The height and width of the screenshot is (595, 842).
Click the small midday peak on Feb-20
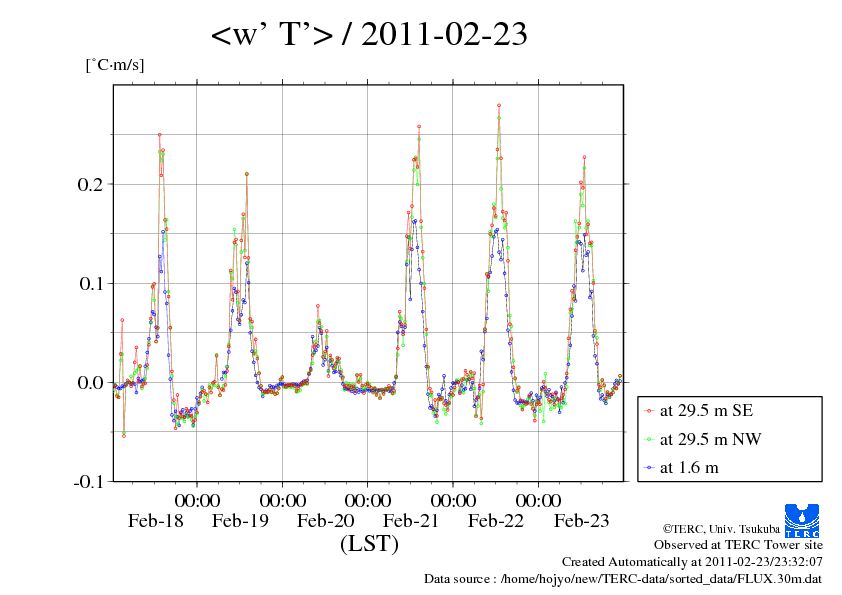tap(317, 306)
